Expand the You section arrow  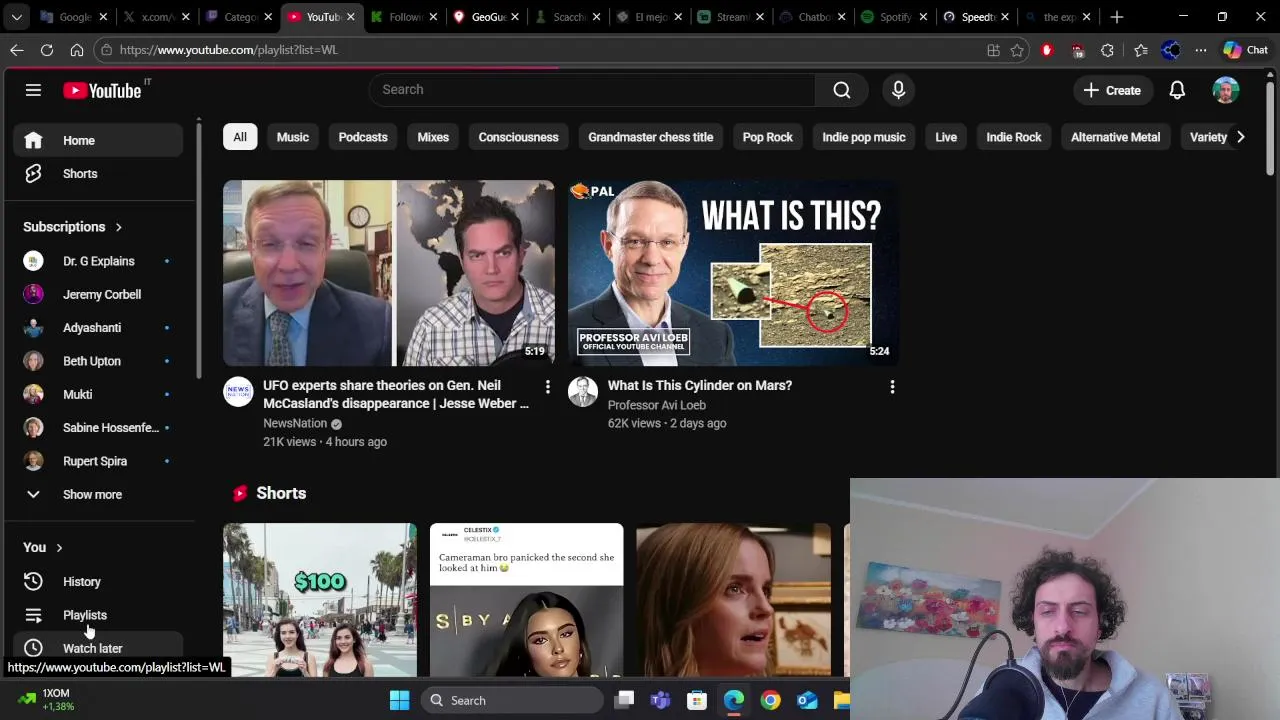pos(59,548)
